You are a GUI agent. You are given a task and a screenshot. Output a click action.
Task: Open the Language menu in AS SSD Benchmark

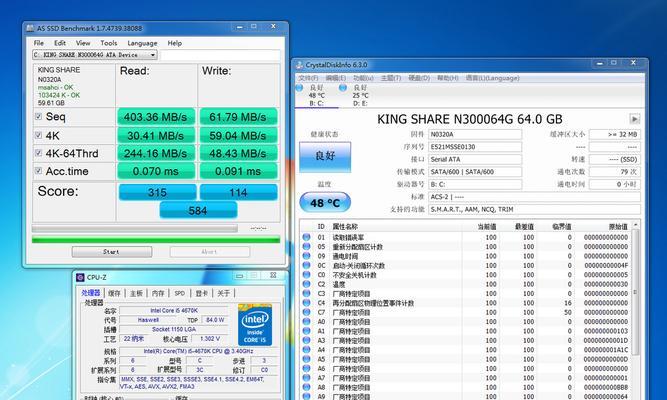click(142, 43)
